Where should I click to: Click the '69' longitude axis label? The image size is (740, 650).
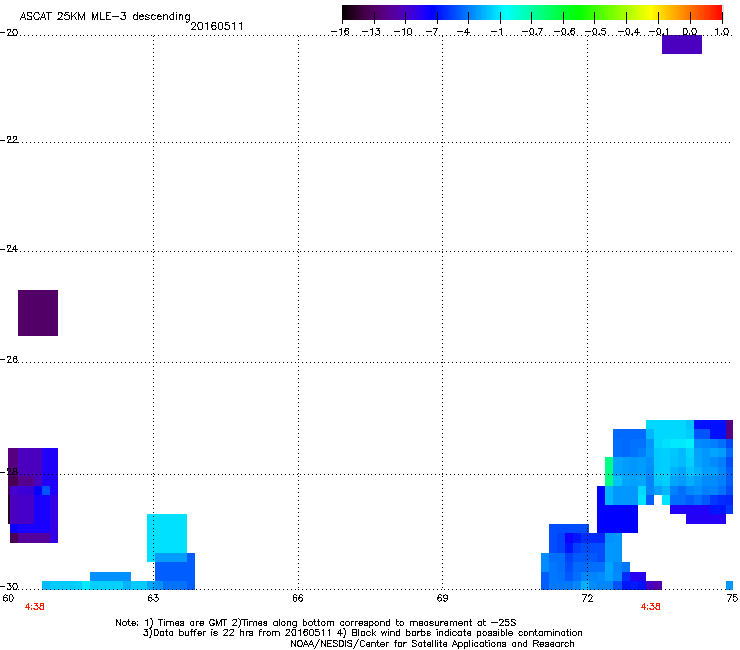[x=442, y=599]
